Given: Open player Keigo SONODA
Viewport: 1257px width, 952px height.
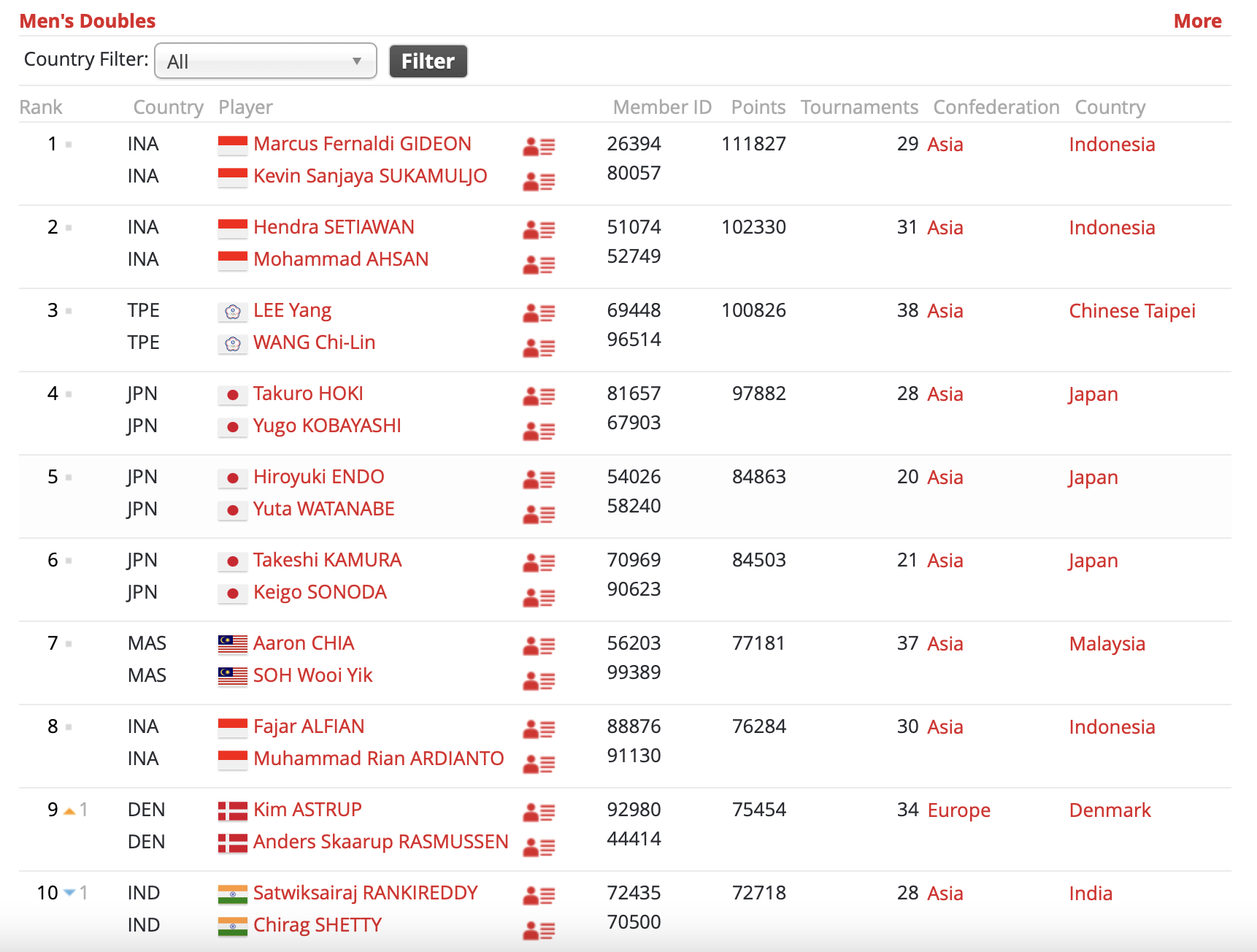Looking at the screenshot, I should (x=320, y=592).
